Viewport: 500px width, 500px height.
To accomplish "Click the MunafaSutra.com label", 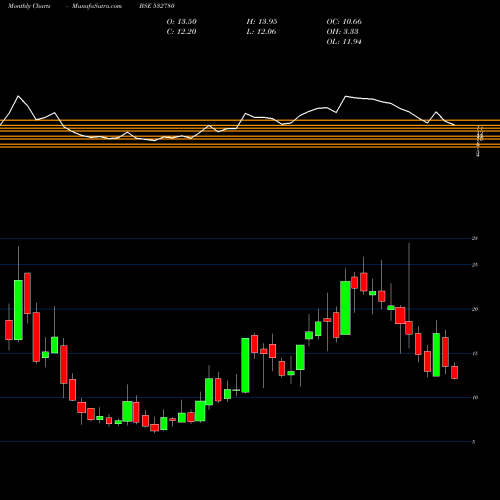I will coord(97,6).
